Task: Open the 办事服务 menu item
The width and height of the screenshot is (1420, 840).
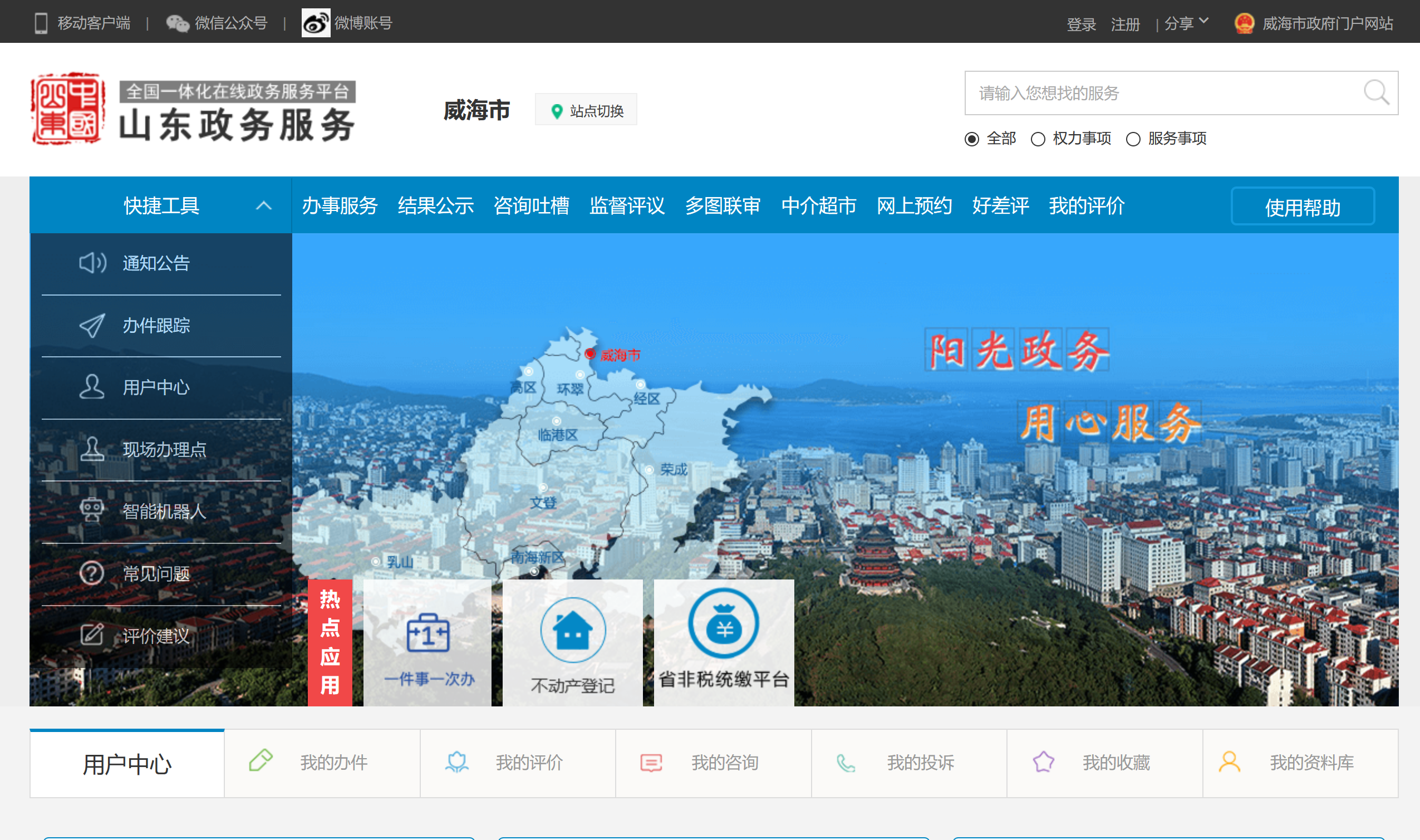Action: point(340,205)
